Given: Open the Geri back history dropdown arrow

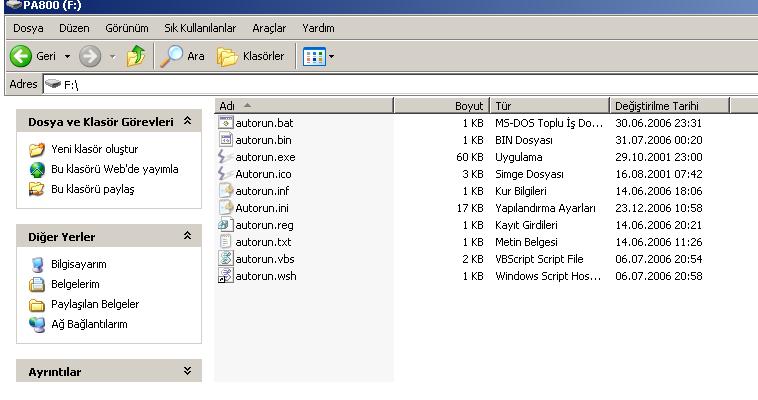Looking at the screenshot, I should pos(67,56).
